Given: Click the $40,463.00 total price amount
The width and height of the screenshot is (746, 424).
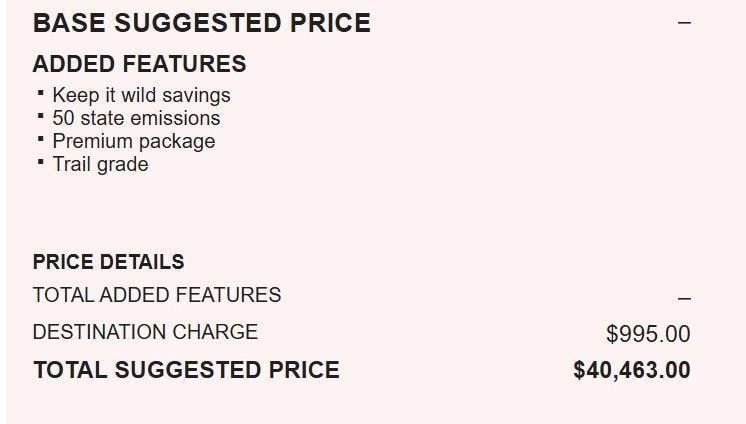Looking at the screenshot, I should point(631,370).
